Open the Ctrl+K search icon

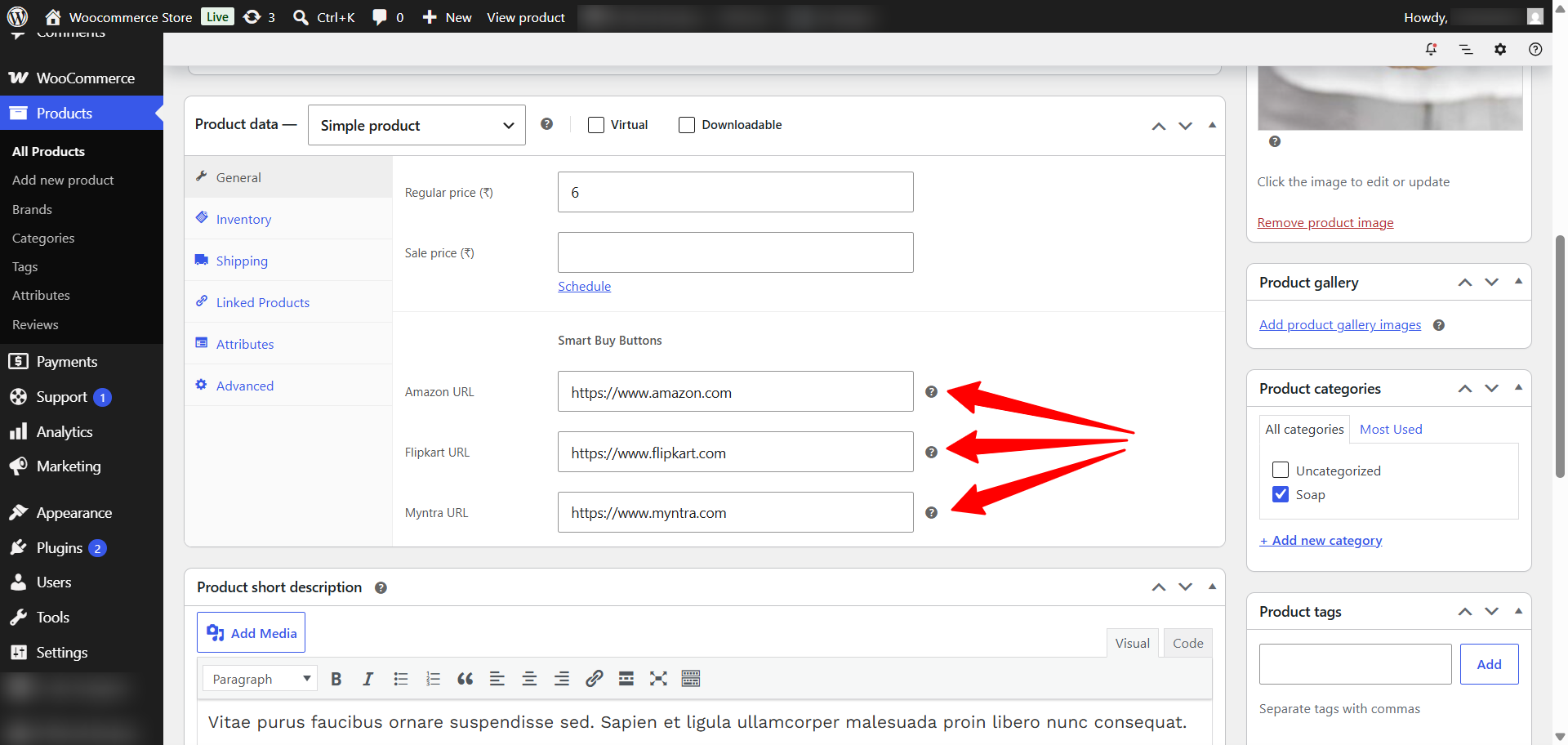point(324,17)
